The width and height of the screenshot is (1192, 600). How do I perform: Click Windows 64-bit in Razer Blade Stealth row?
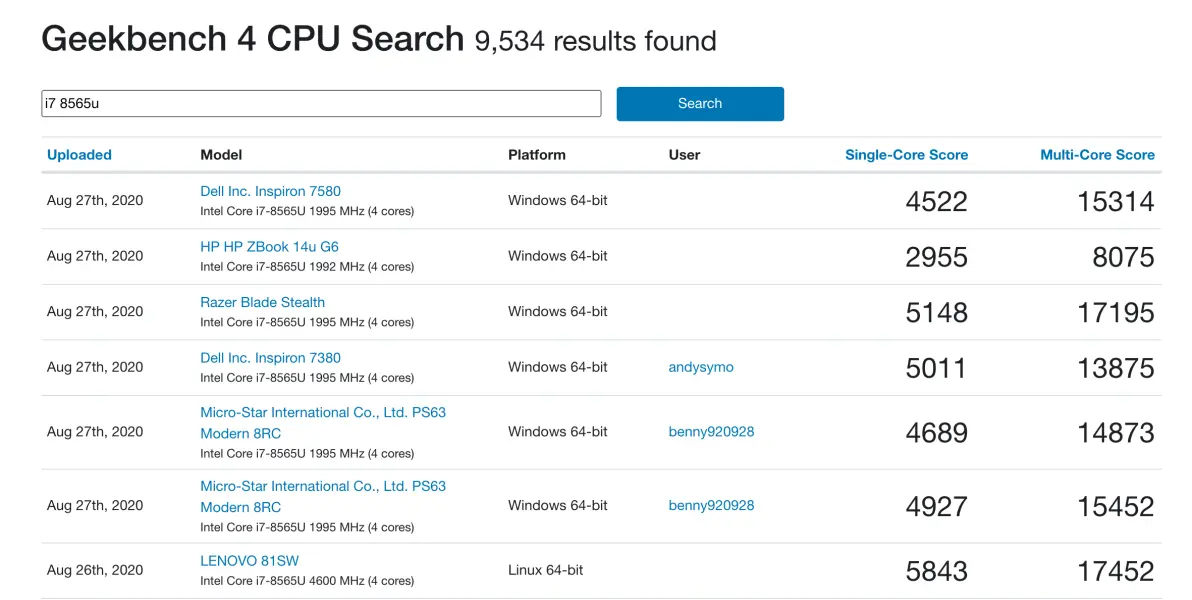pyautogui.click(x=558, y=311)
